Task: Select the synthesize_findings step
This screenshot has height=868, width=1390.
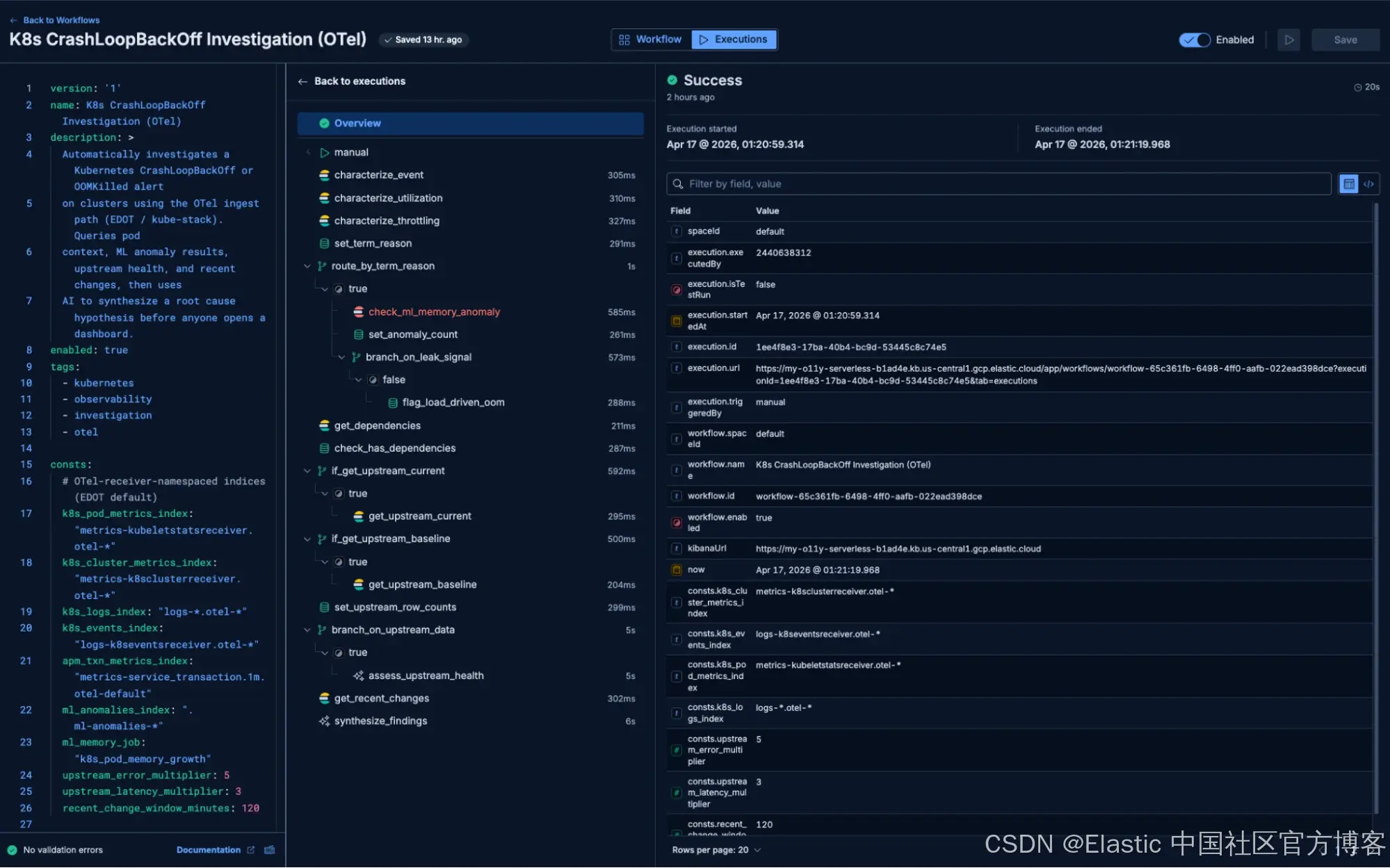Action: pyautogui.click(x=380, y=721)
